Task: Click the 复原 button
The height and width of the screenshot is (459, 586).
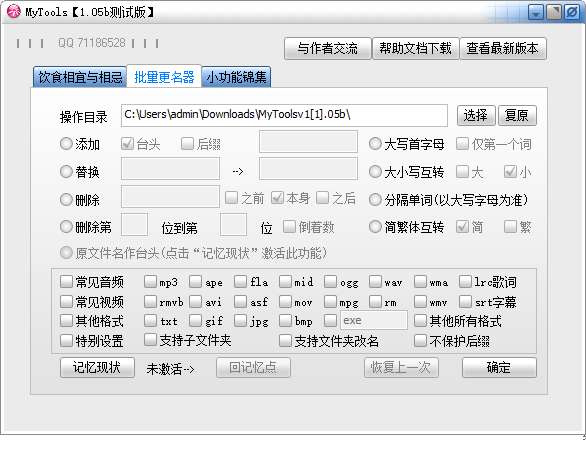Action: [517, 115]
